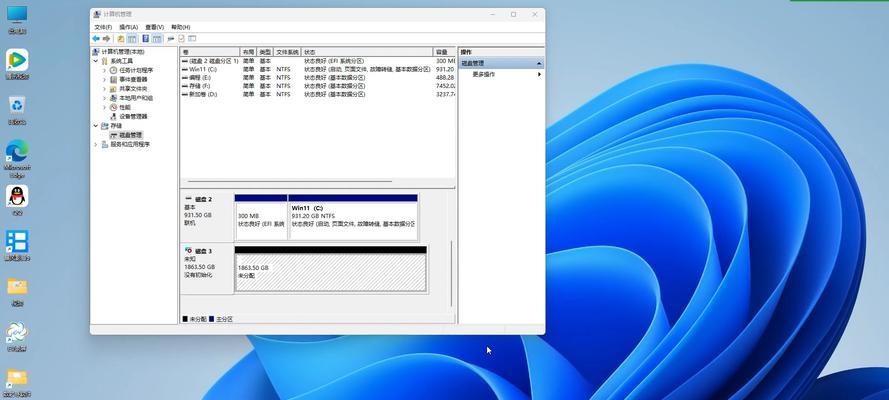Click the Up one level folder icon
The height and width of the screenshot is (400, 889).
(121, 39)
